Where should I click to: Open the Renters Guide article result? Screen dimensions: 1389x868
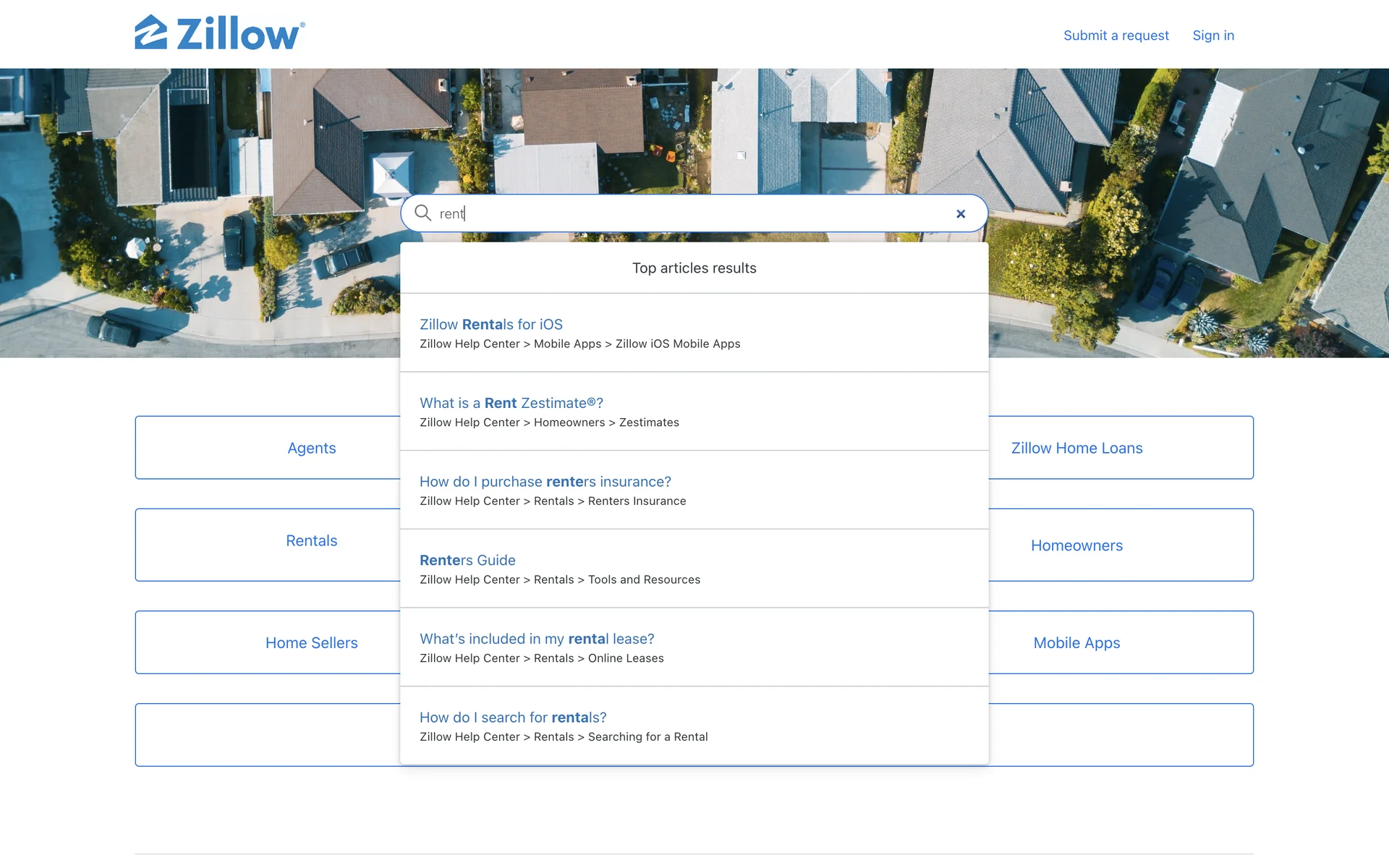click(467, 560)
